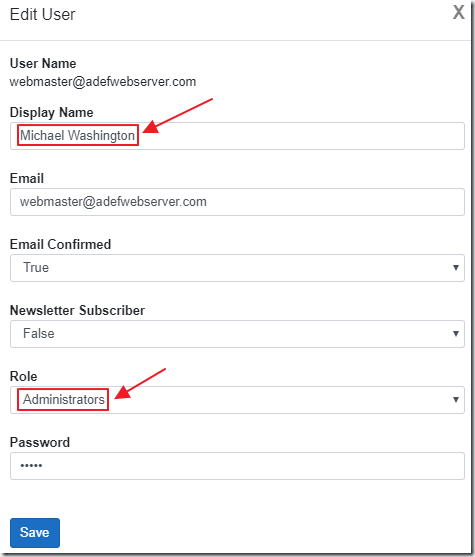This screenshot has height=557, width=475.
Task: Expand Role dropdown via its arrow
Action: [x=455, y=400]
